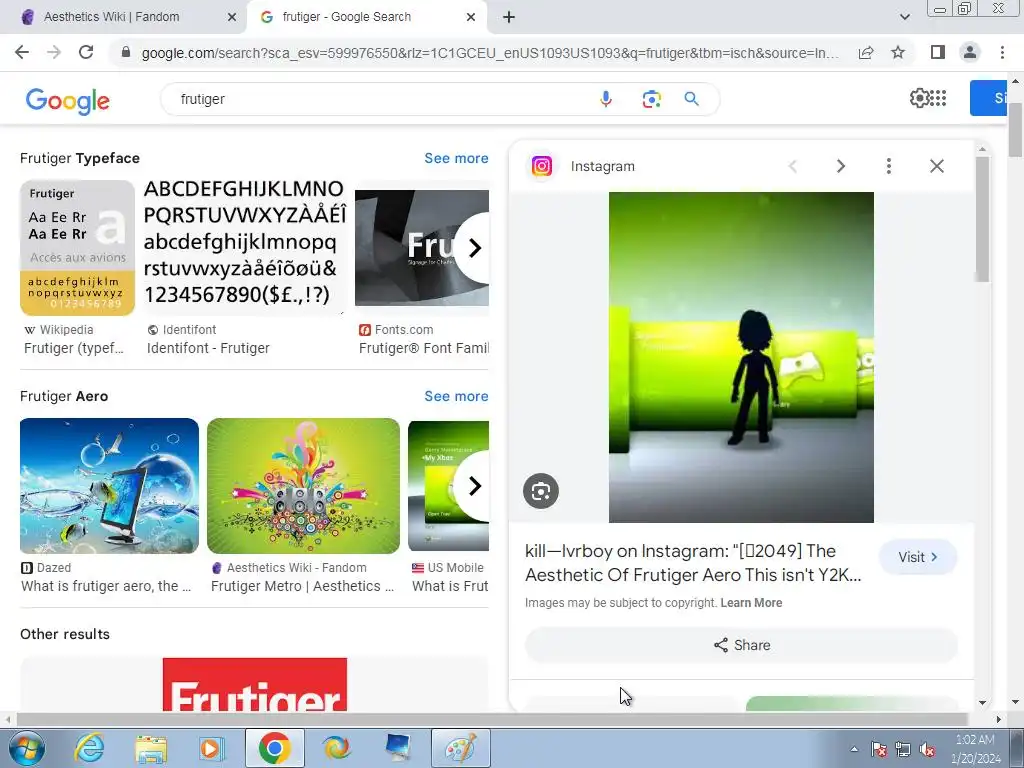1024x768 pixels.
Task: Open the Chrome profile icon
Action: click(970, 52)
